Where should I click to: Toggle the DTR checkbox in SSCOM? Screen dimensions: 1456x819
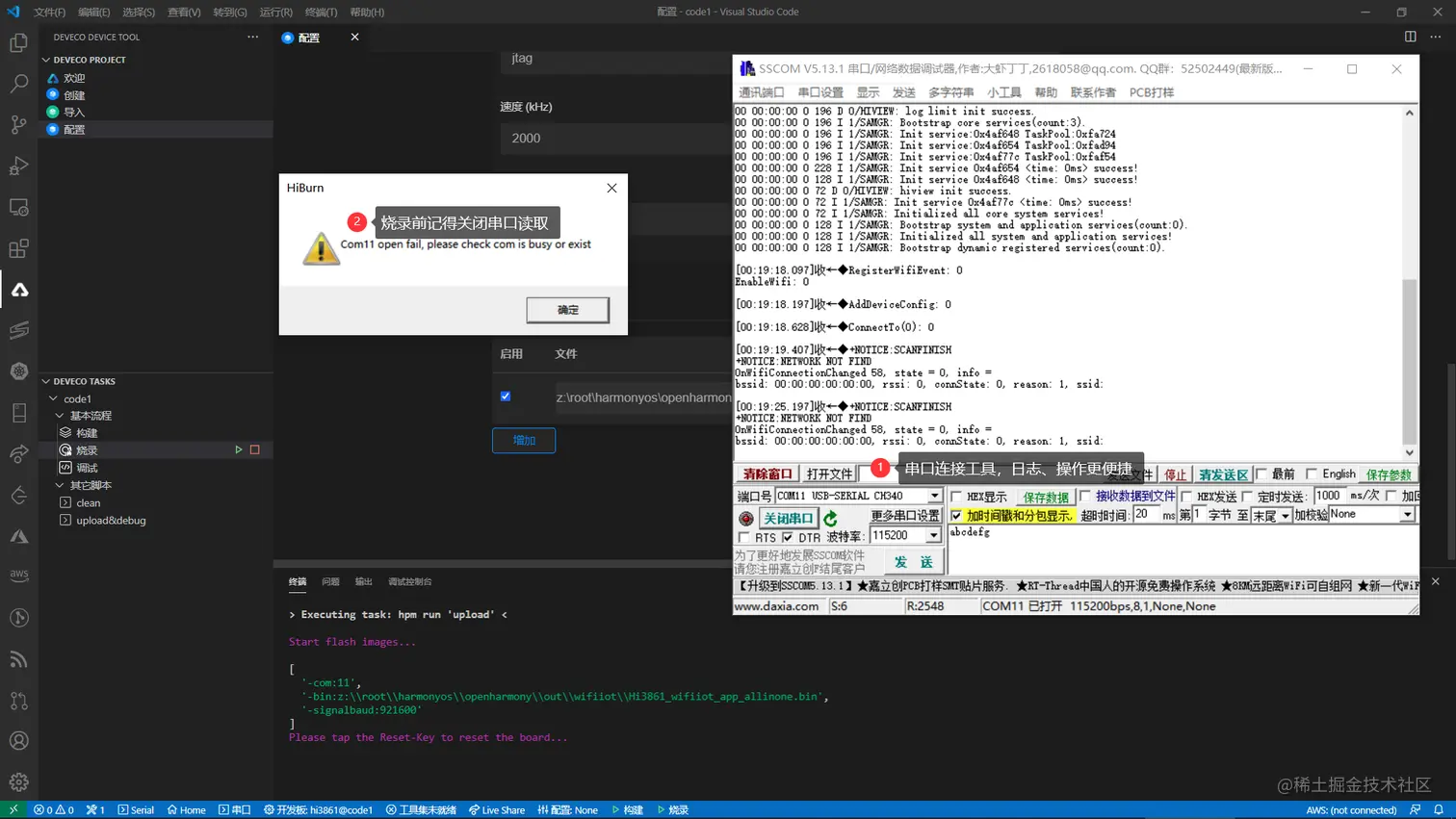(788, 537)
